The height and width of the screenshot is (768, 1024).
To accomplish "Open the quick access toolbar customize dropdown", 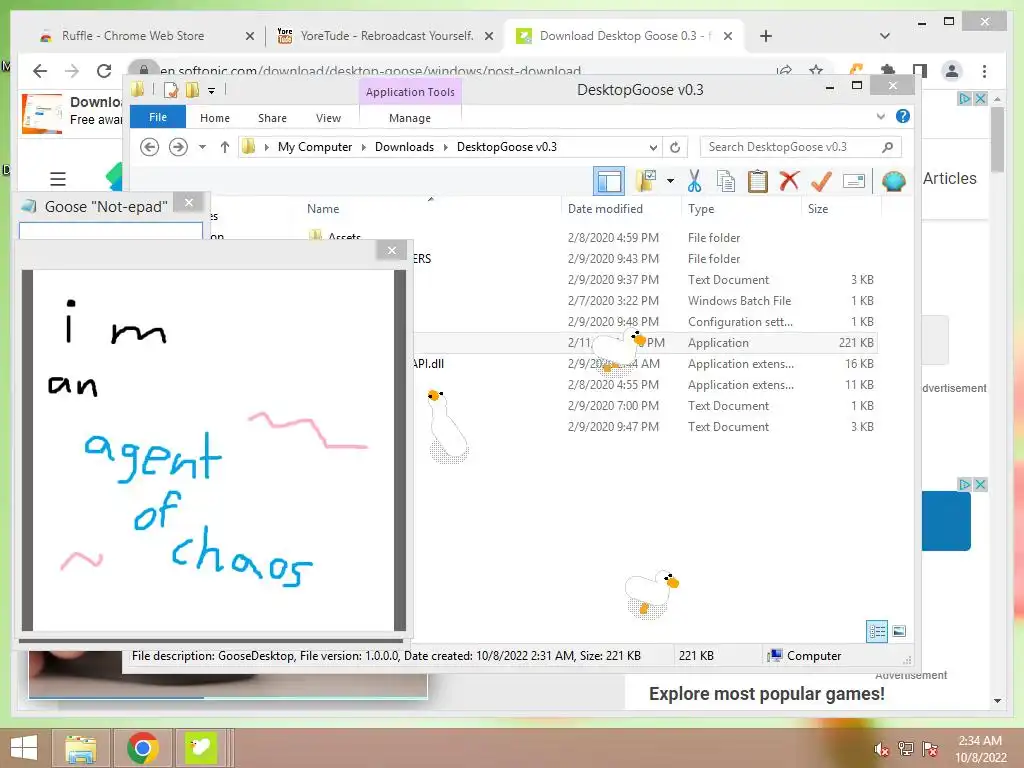I will (x=212, y=91).
